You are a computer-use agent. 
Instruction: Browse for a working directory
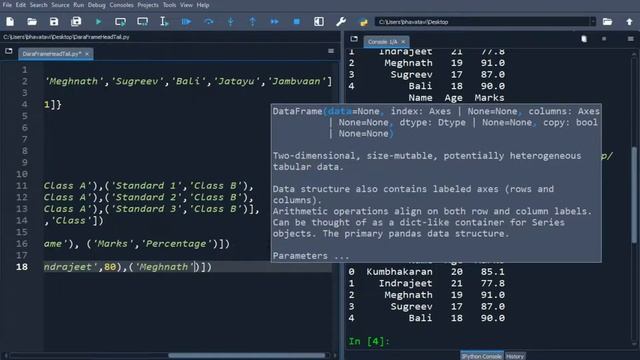click(607, 22)
